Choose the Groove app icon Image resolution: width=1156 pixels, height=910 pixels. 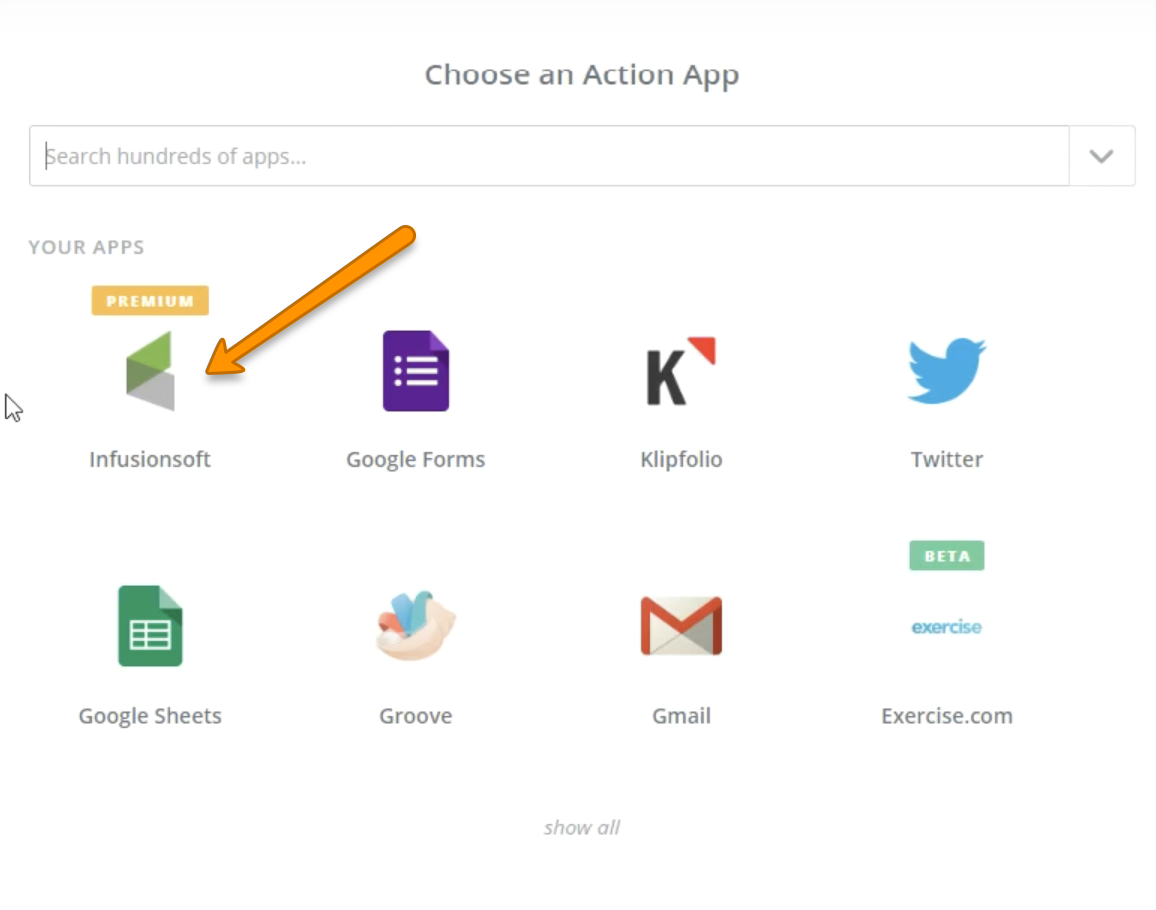tap(416, 625)
